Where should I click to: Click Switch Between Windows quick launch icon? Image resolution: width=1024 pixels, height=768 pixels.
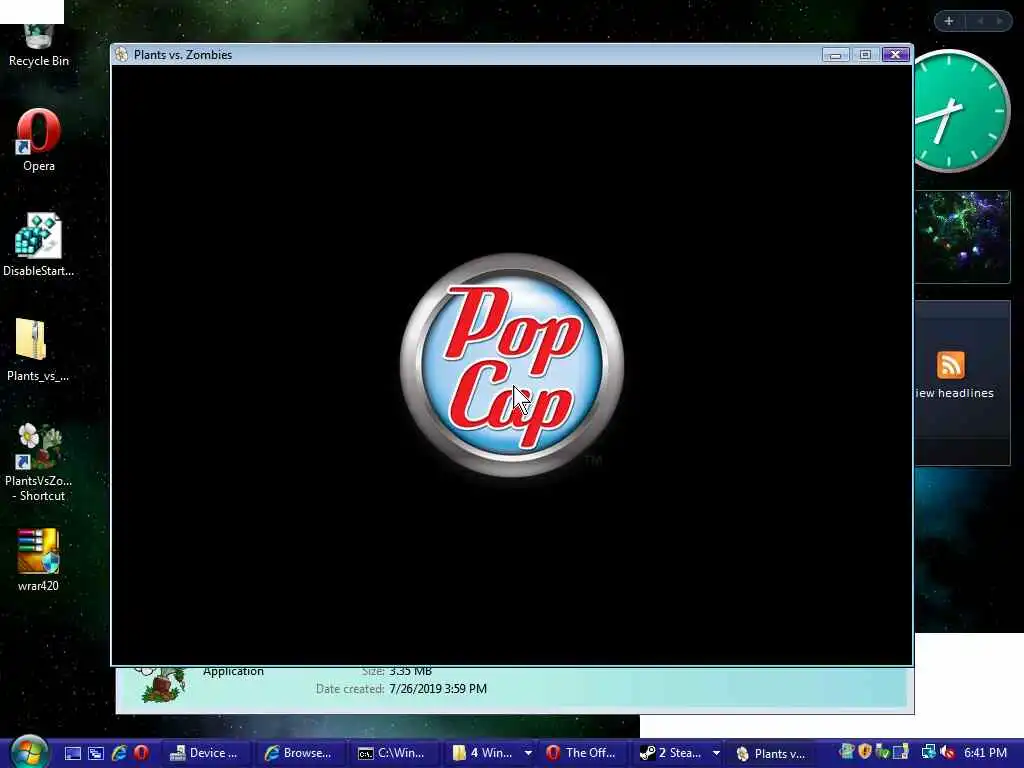click(x=95, y=753)
